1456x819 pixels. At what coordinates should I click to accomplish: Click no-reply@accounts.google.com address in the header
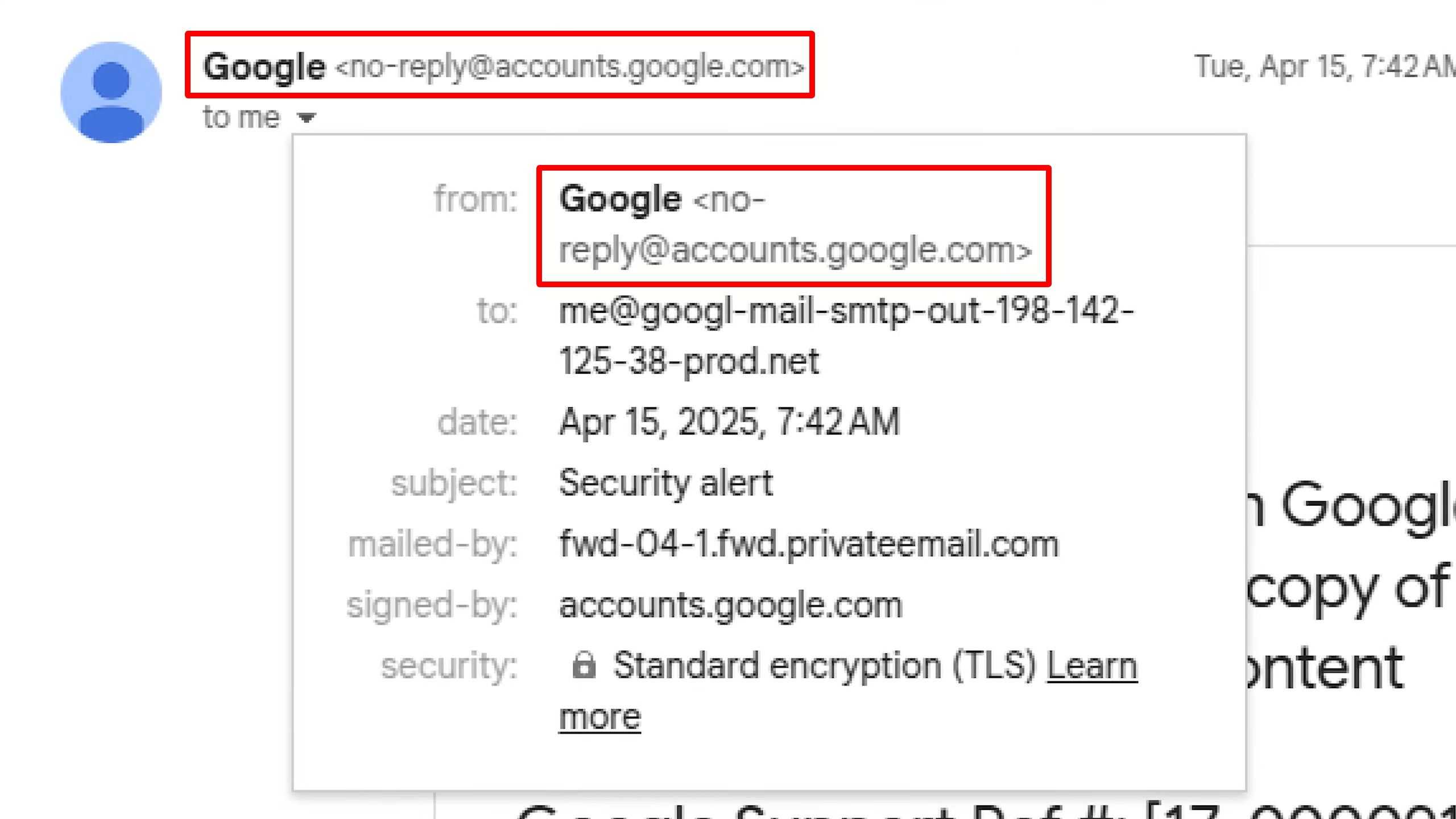click(570, 67)
